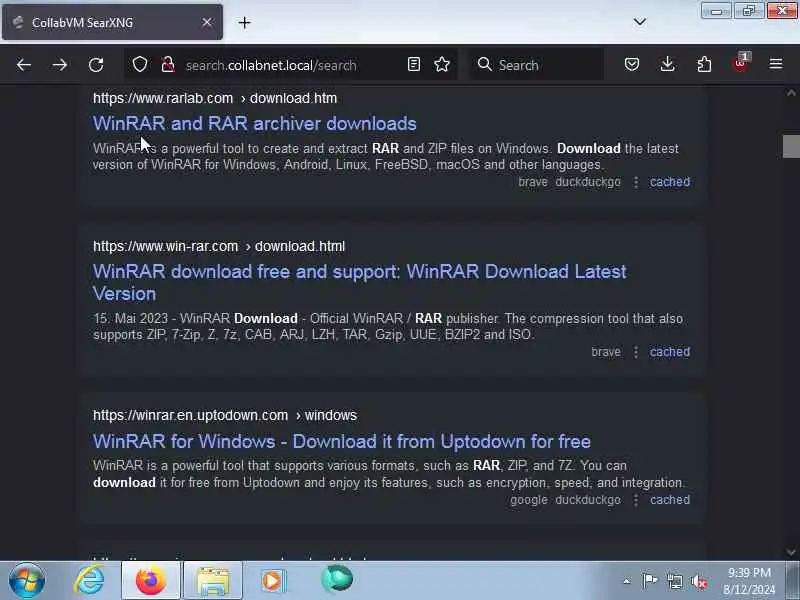This screenshot has height=600, width=800.
Task: Click the vertical scrollbar thumb
Action: pos(791,146)
